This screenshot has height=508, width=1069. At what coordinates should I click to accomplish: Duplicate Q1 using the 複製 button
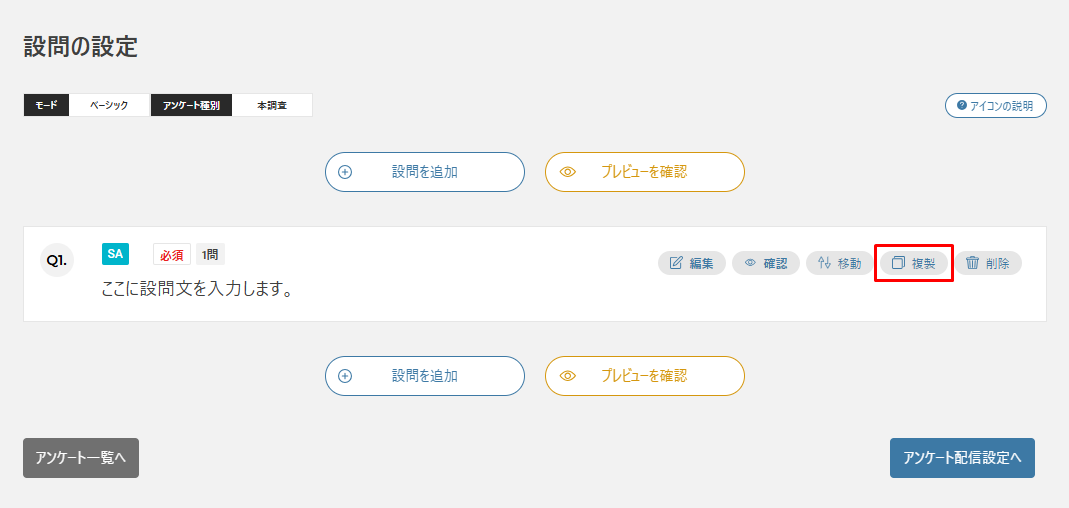(913, 263)
